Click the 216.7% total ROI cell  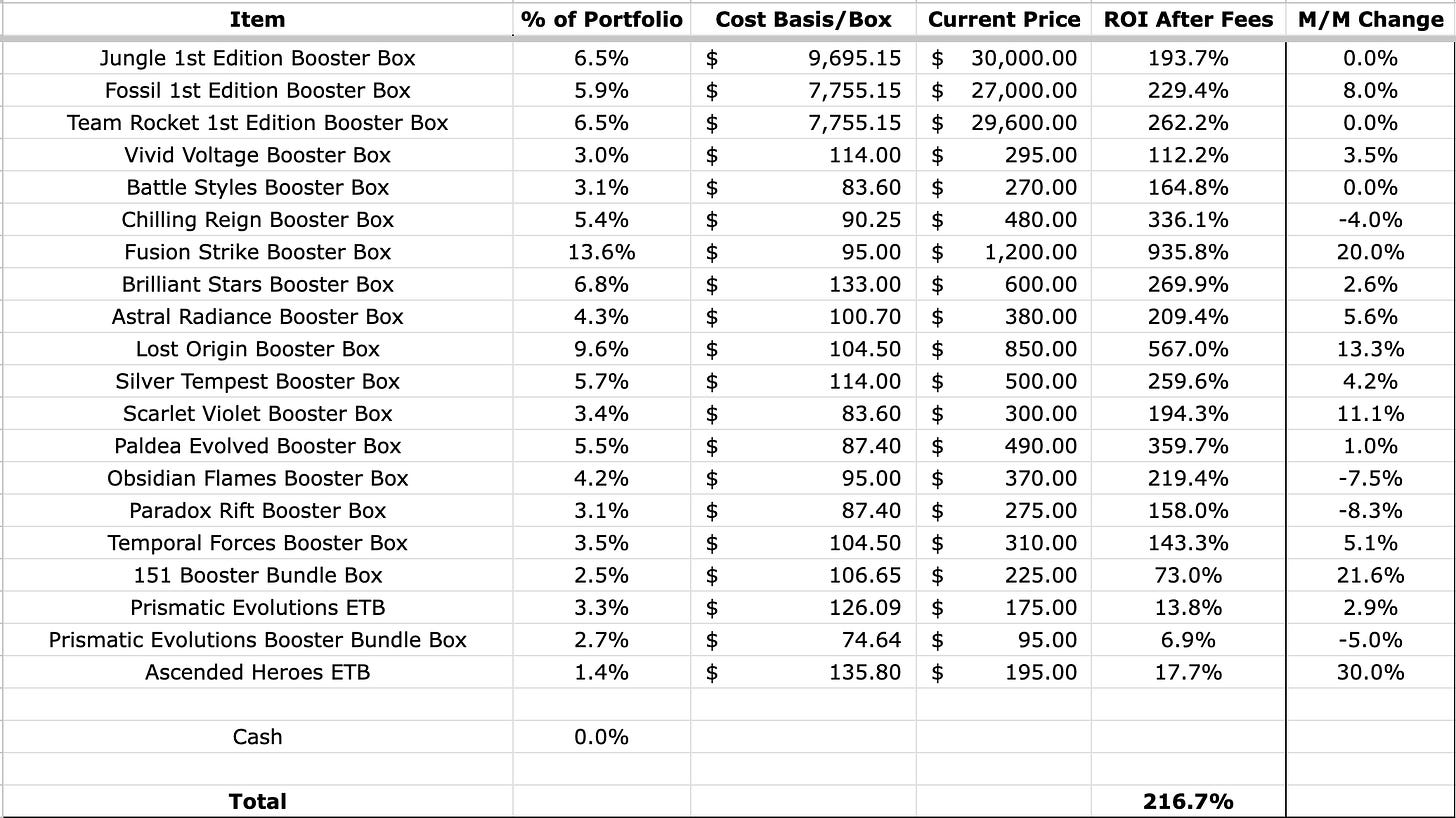[x=1188, y=801]
